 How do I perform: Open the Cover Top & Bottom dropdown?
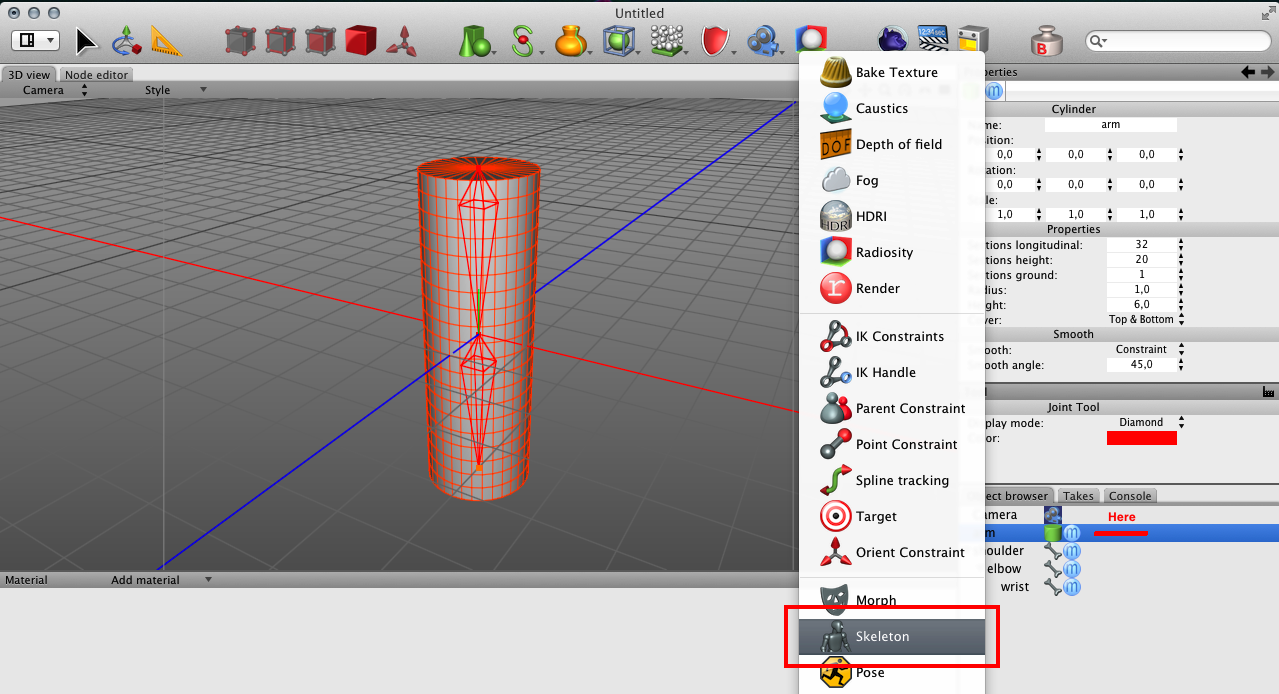point(1146,320)
